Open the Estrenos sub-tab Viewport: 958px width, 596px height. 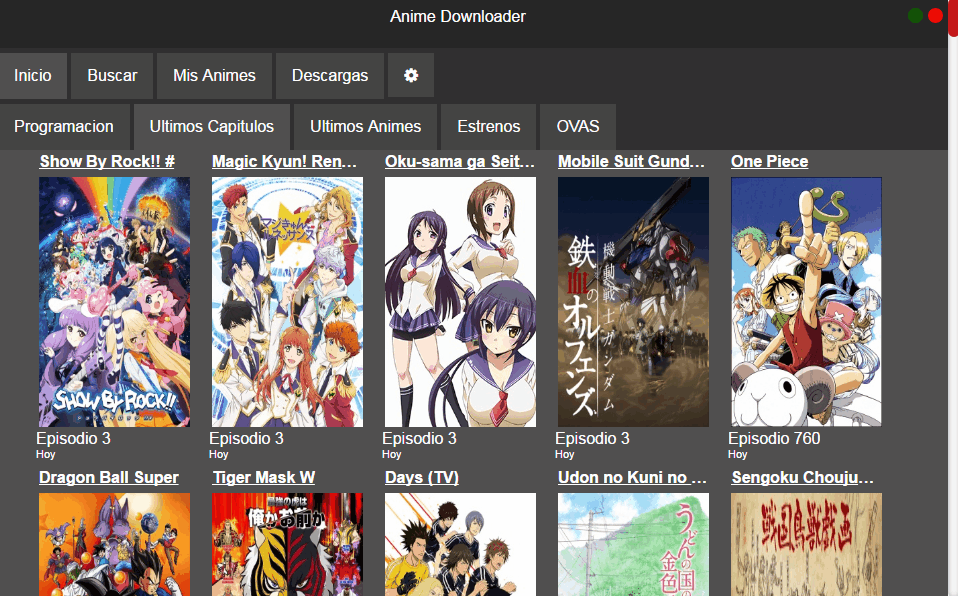[489, 127]
